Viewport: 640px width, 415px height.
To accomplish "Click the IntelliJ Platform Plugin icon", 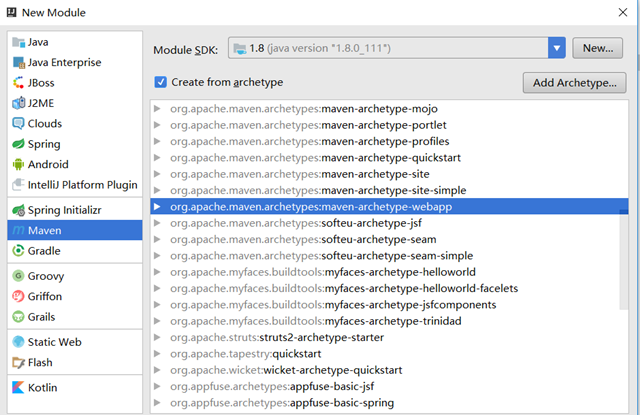I will 18,185.
